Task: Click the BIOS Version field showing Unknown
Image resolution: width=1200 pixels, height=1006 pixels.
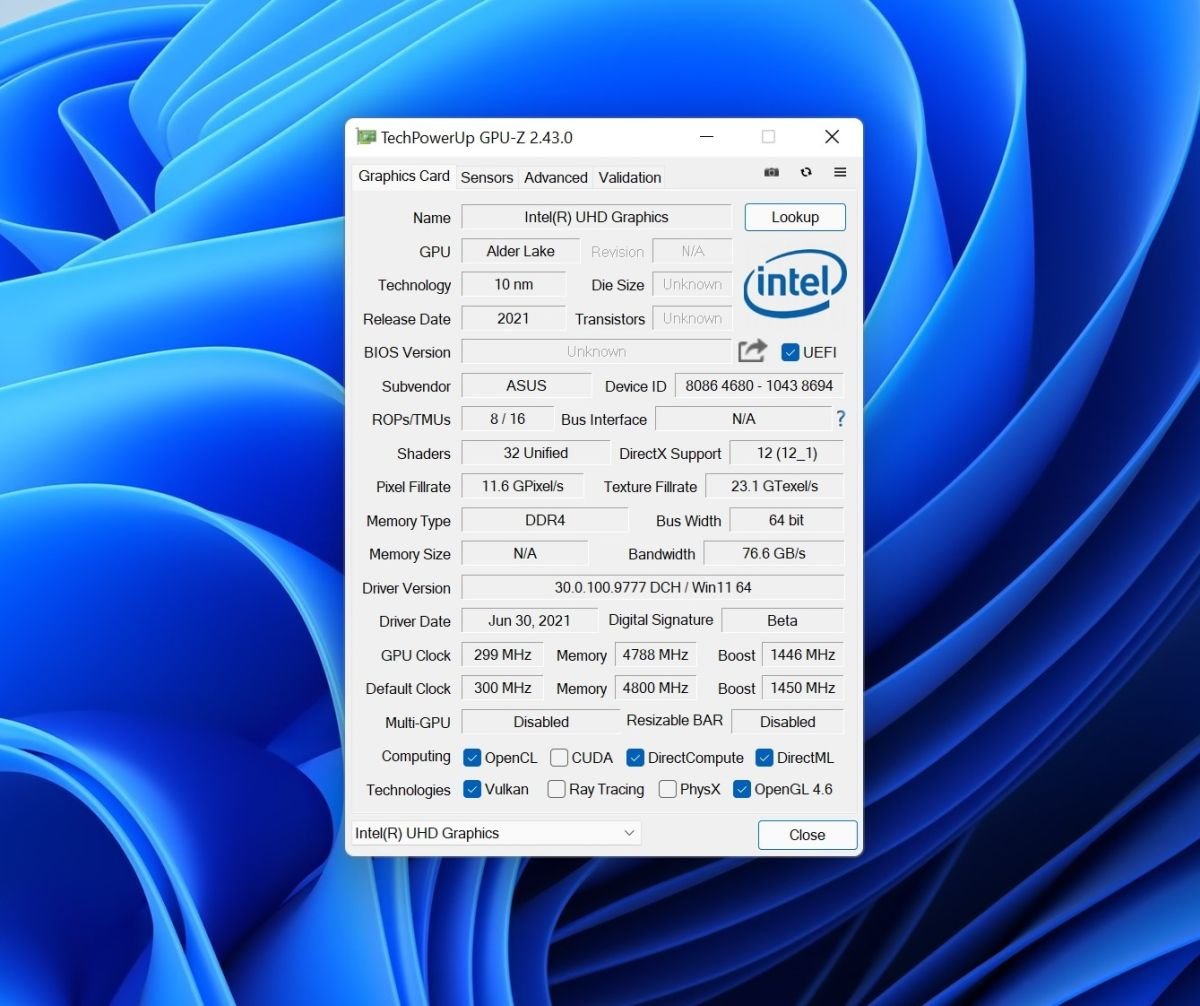Action: point(596,352)
